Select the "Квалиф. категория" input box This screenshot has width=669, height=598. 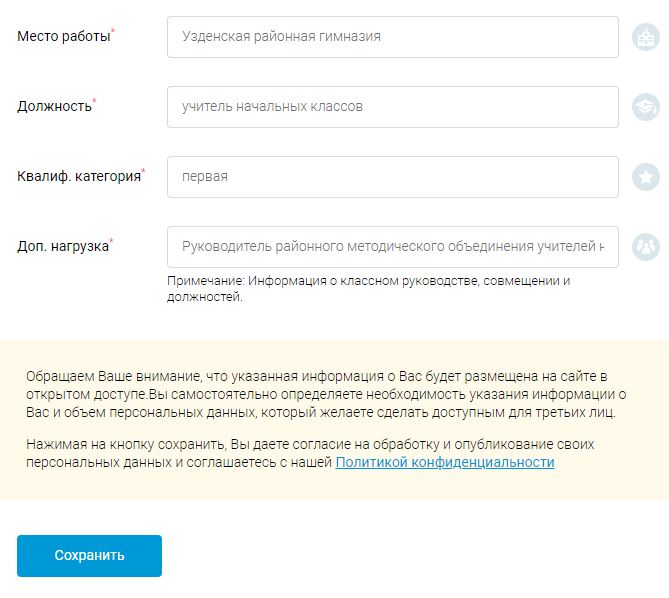pos(392,177)
